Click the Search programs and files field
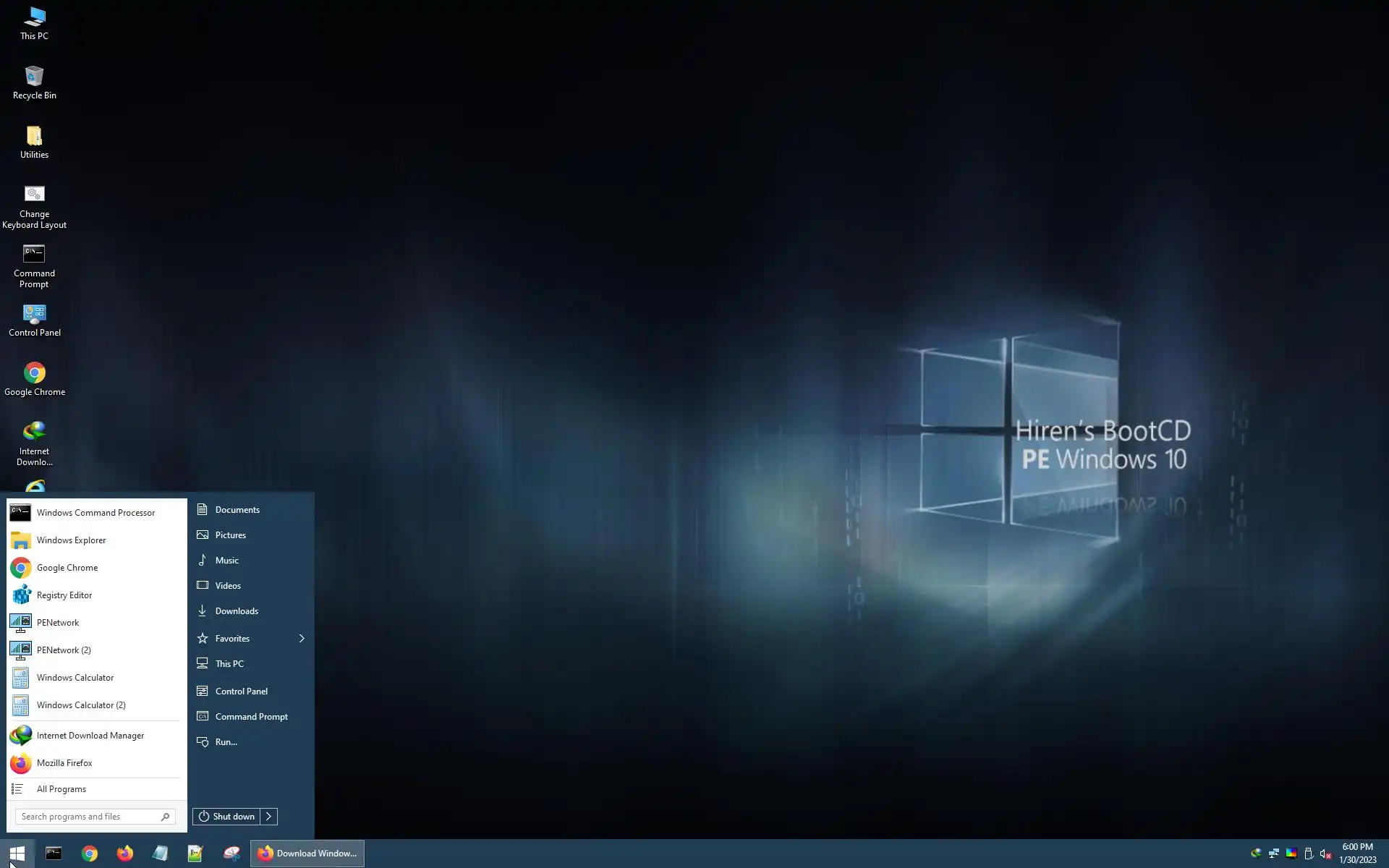 point(87,817)
